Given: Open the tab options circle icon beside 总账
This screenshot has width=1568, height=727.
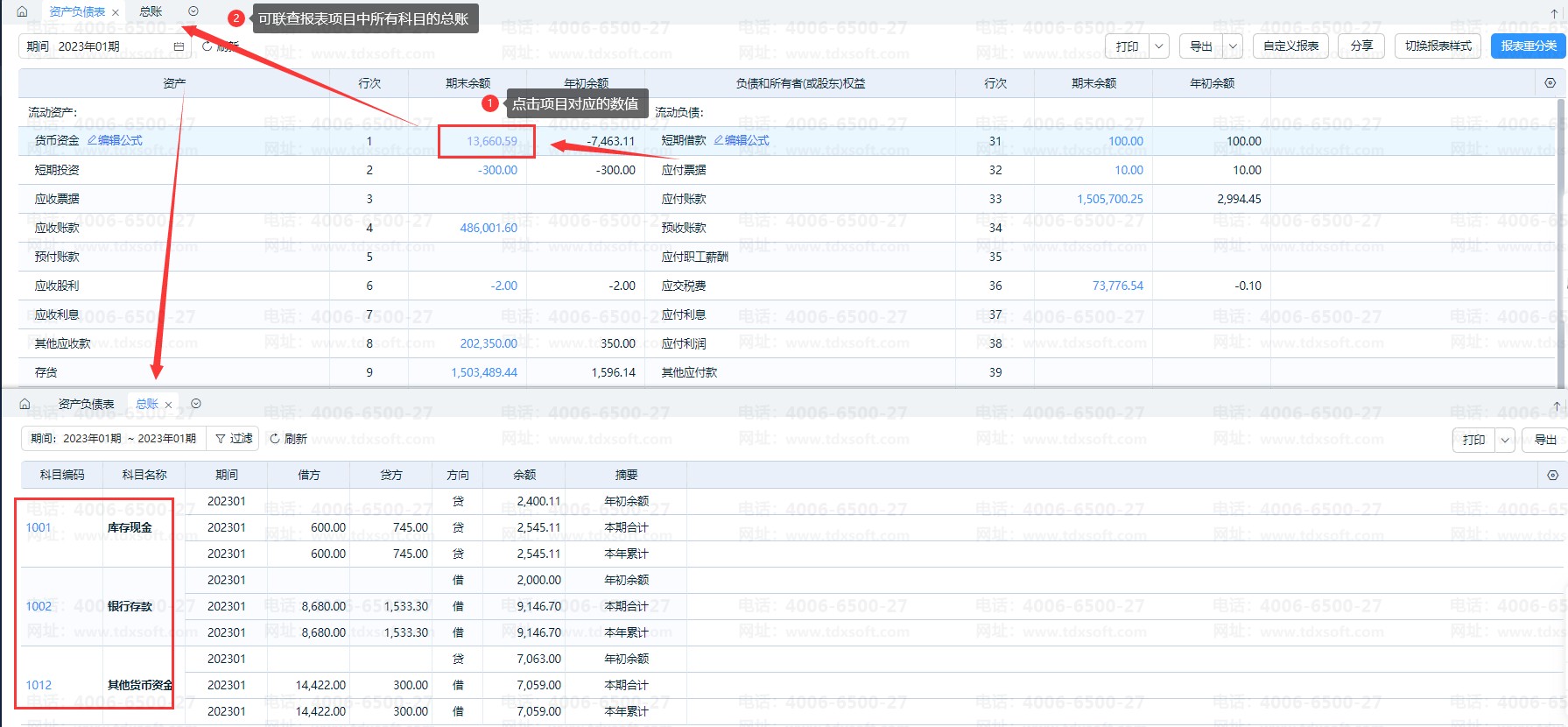Looking at the screenshot, I should (193, 11).
